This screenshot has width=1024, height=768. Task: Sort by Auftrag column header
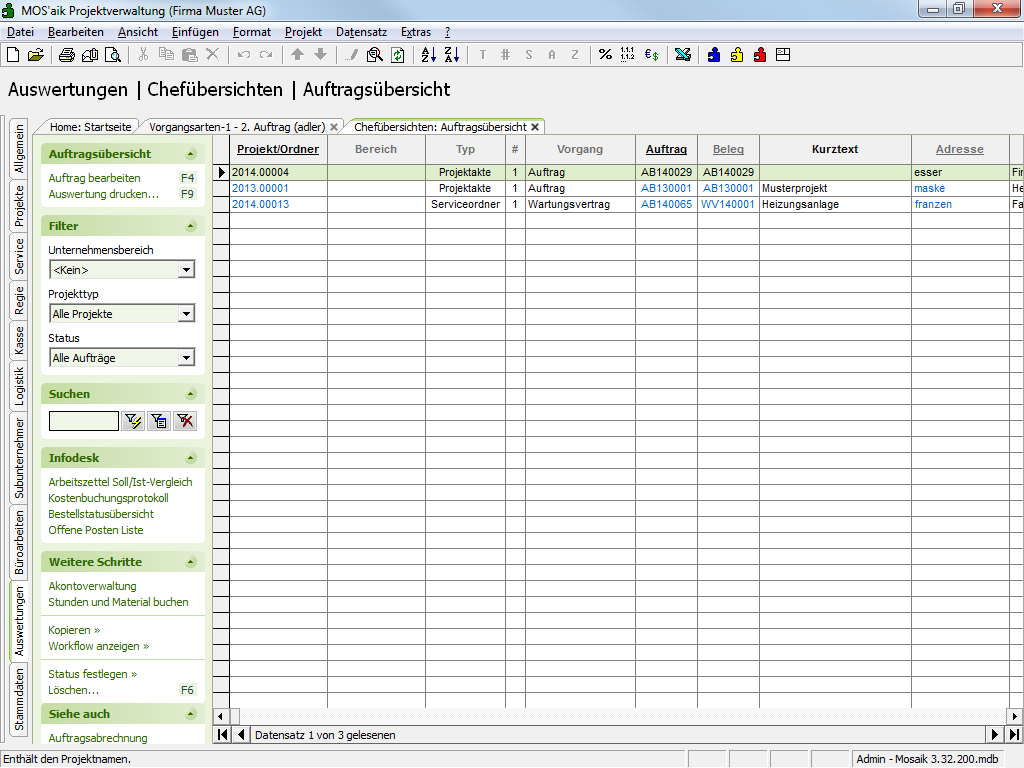[x=666, y=150]
